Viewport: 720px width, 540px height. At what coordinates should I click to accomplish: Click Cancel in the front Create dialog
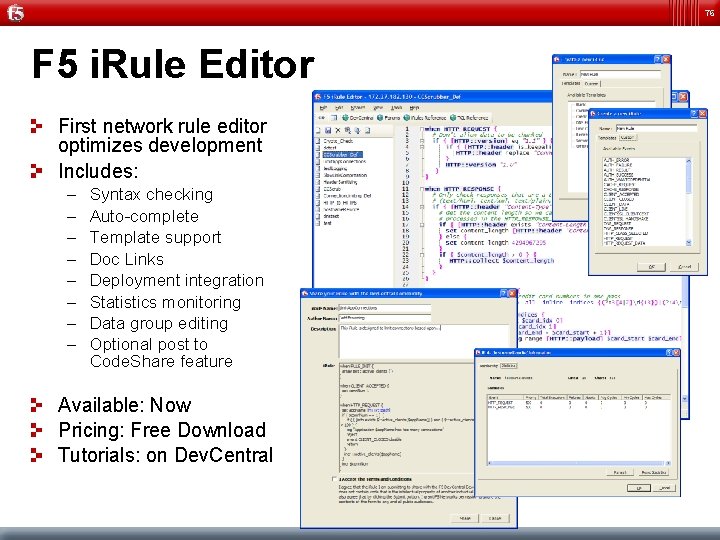pyautogui.click(x=684, y=267)
